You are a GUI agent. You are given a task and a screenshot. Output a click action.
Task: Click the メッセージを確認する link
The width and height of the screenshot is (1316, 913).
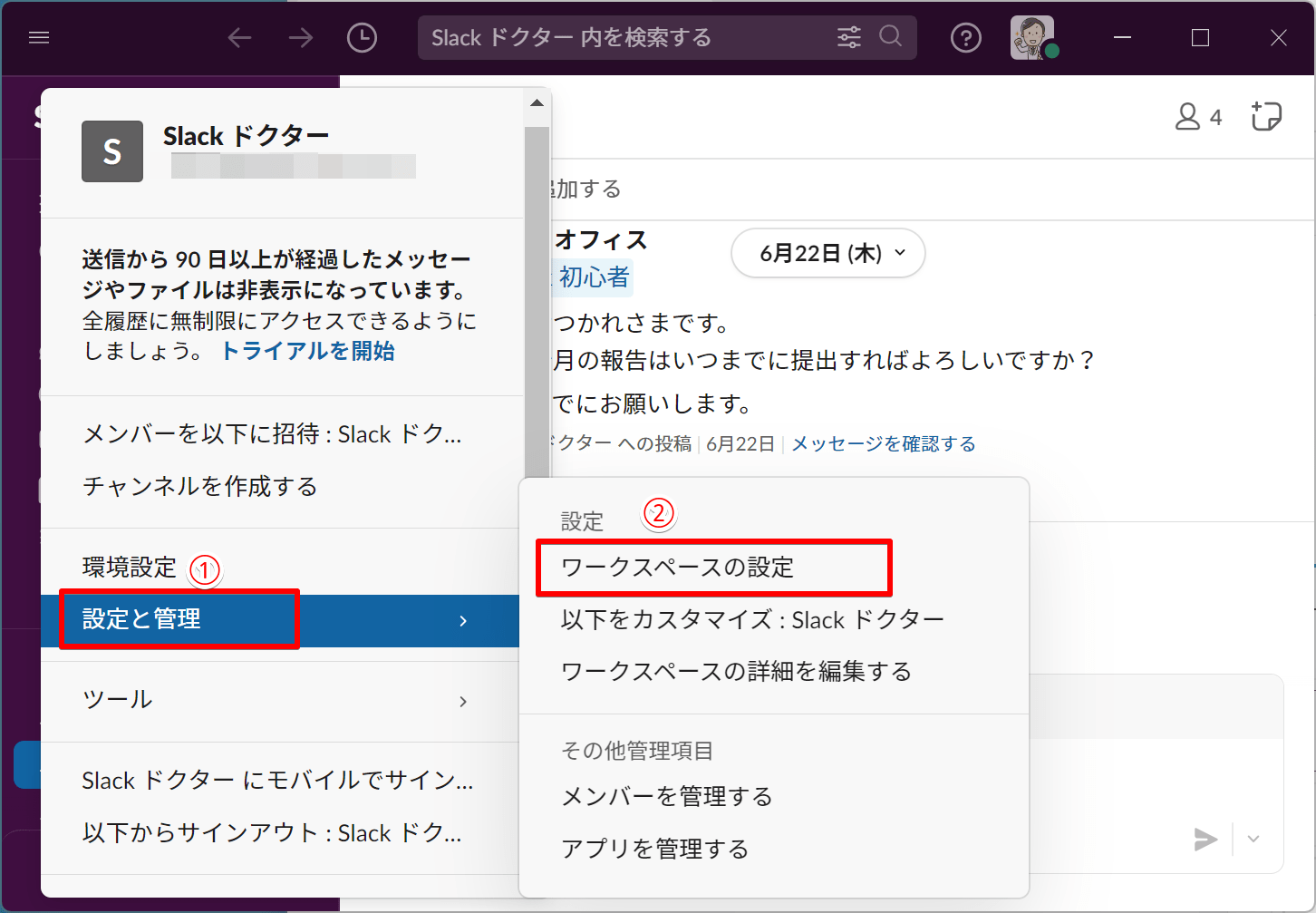pyautogui.click(x=884, y=444)
